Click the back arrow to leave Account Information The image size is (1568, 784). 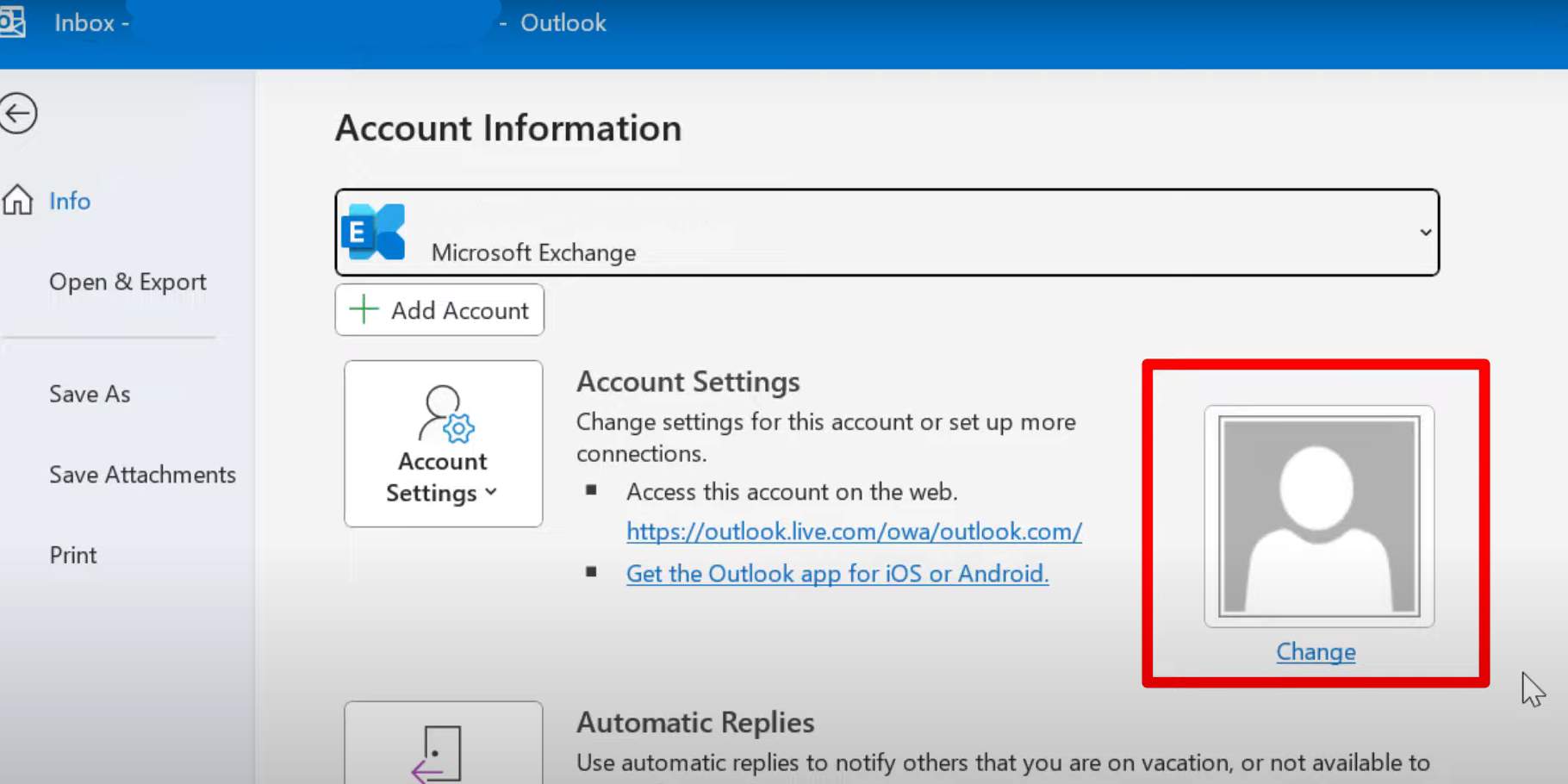[x=20, y=113]
